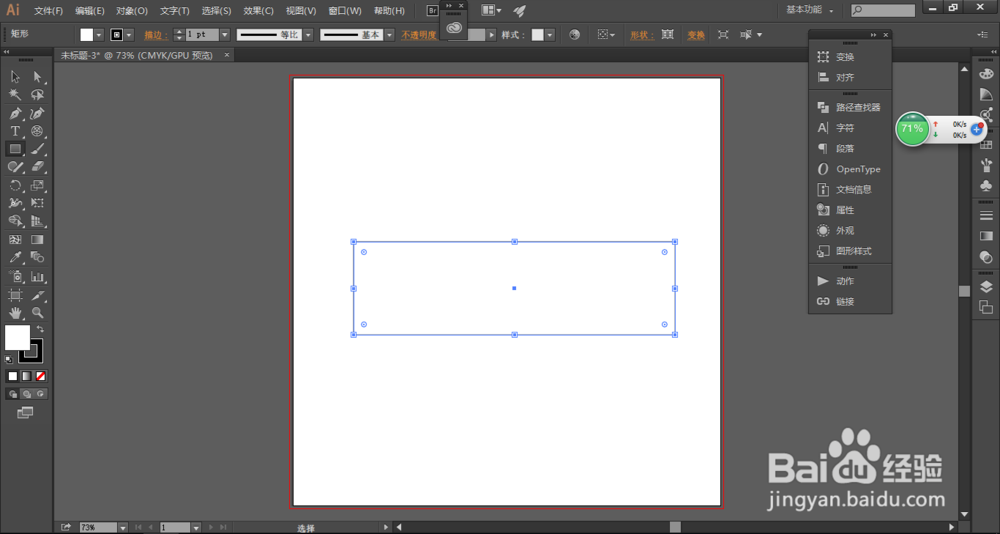Set paint mode to solid Color
This screenshot has width=1000, height=534.
click(13, 376)
